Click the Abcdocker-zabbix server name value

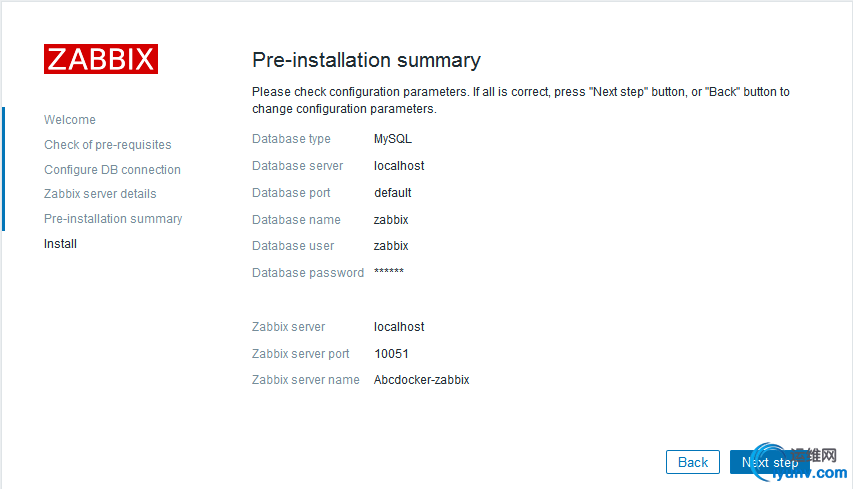tap(422, 380)
